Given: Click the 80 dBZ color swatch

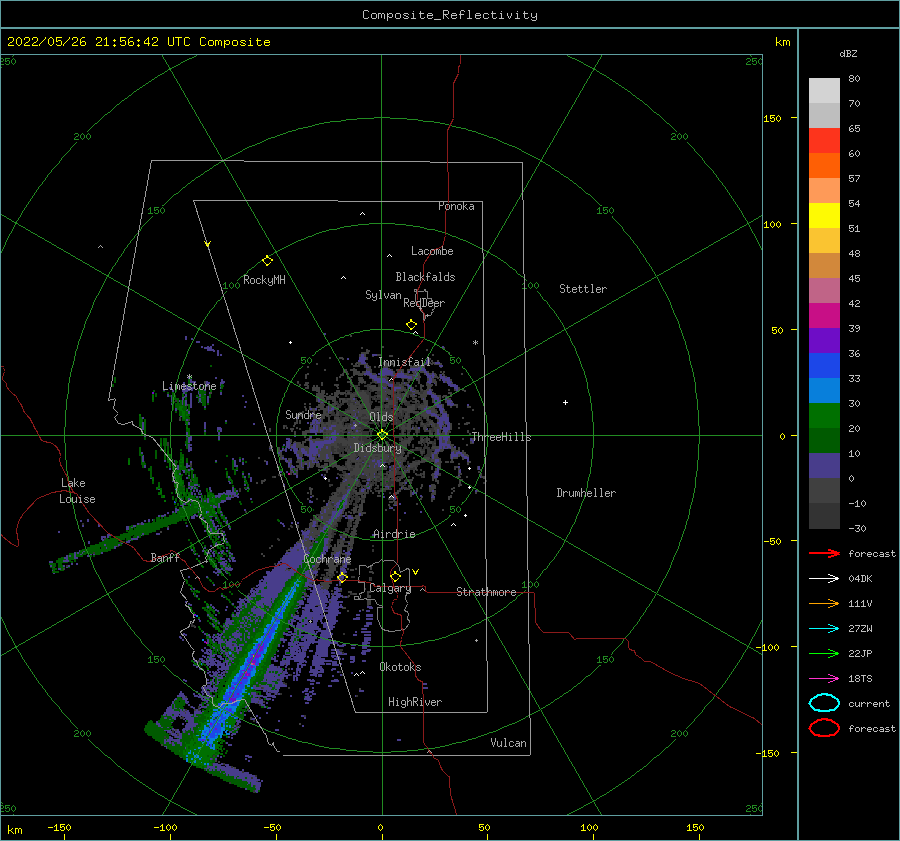Looking at the screenshot, I should [824, 91].
